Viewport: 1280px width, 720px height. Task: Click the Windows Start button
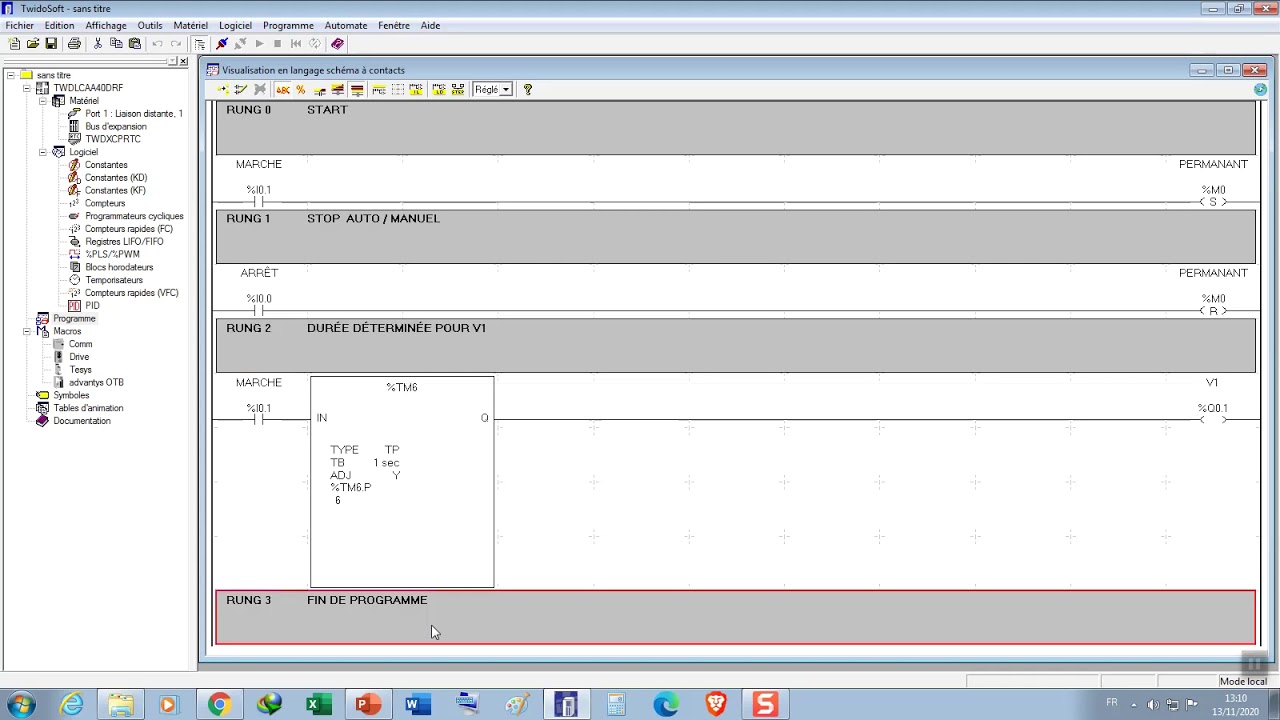click(x=21, y=704)
